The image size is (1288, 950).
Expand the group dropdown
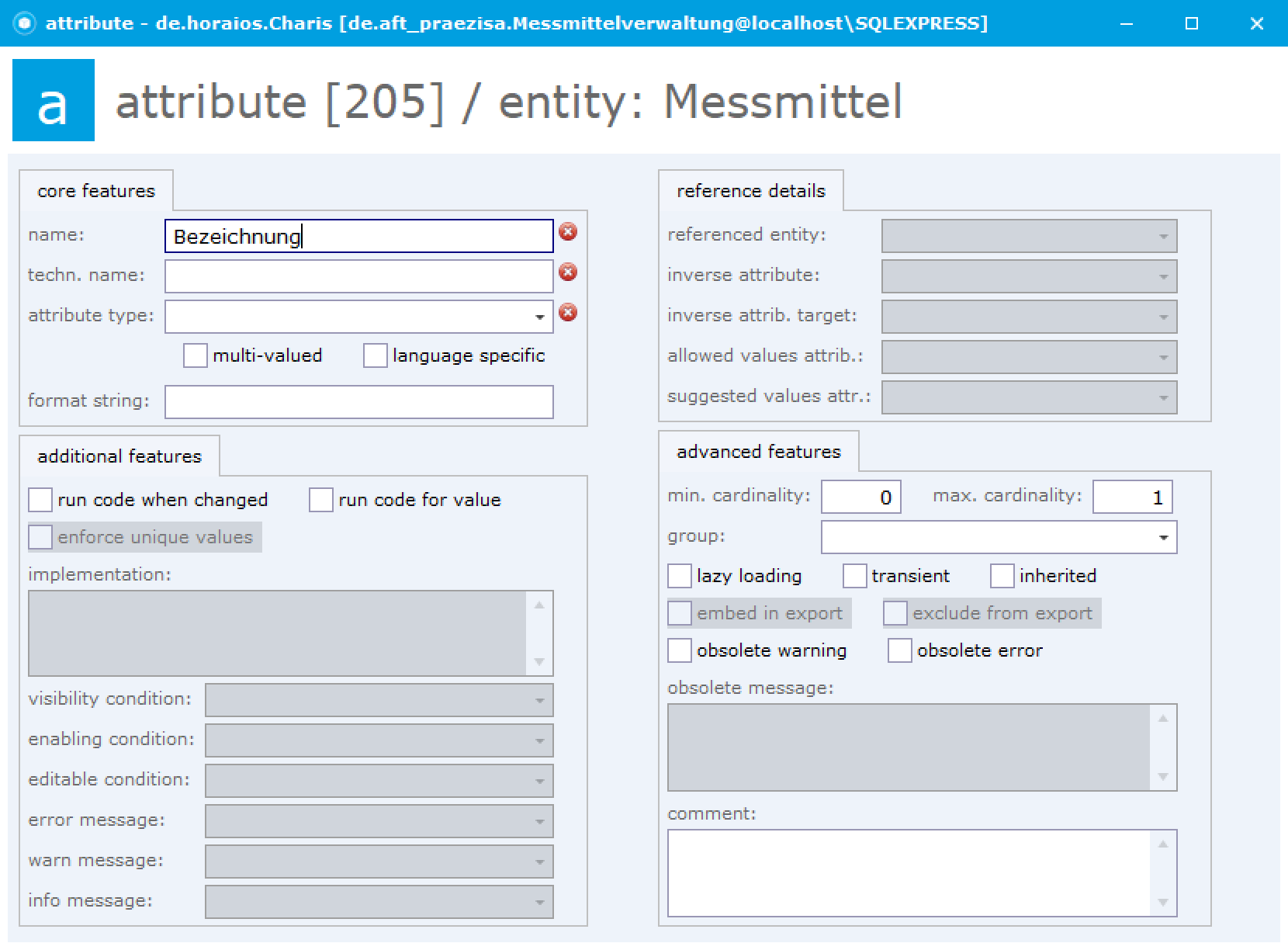tap(1163, 537)
